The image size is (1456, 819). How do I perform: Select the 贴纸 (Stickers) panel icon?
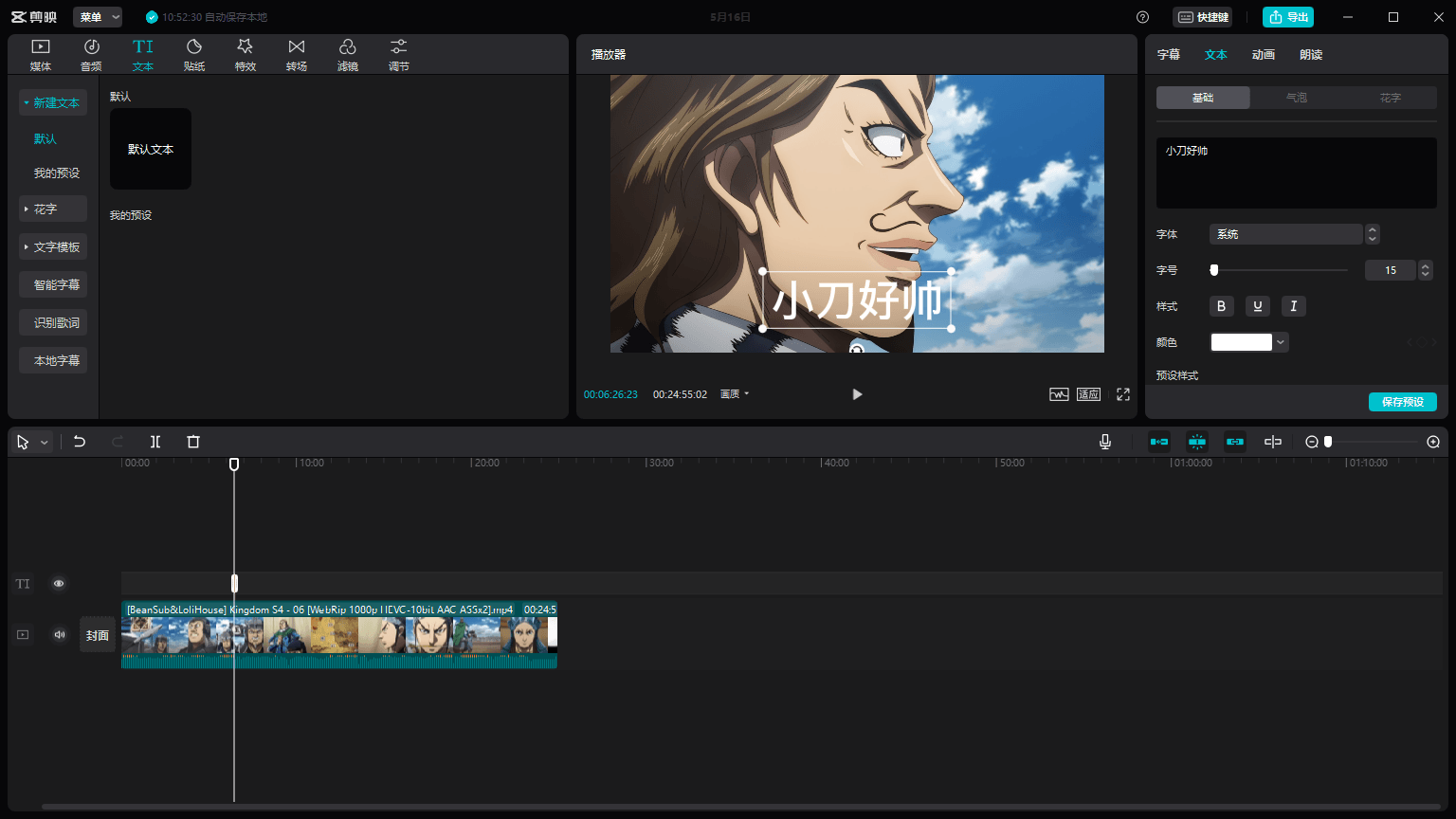(193, 53)
